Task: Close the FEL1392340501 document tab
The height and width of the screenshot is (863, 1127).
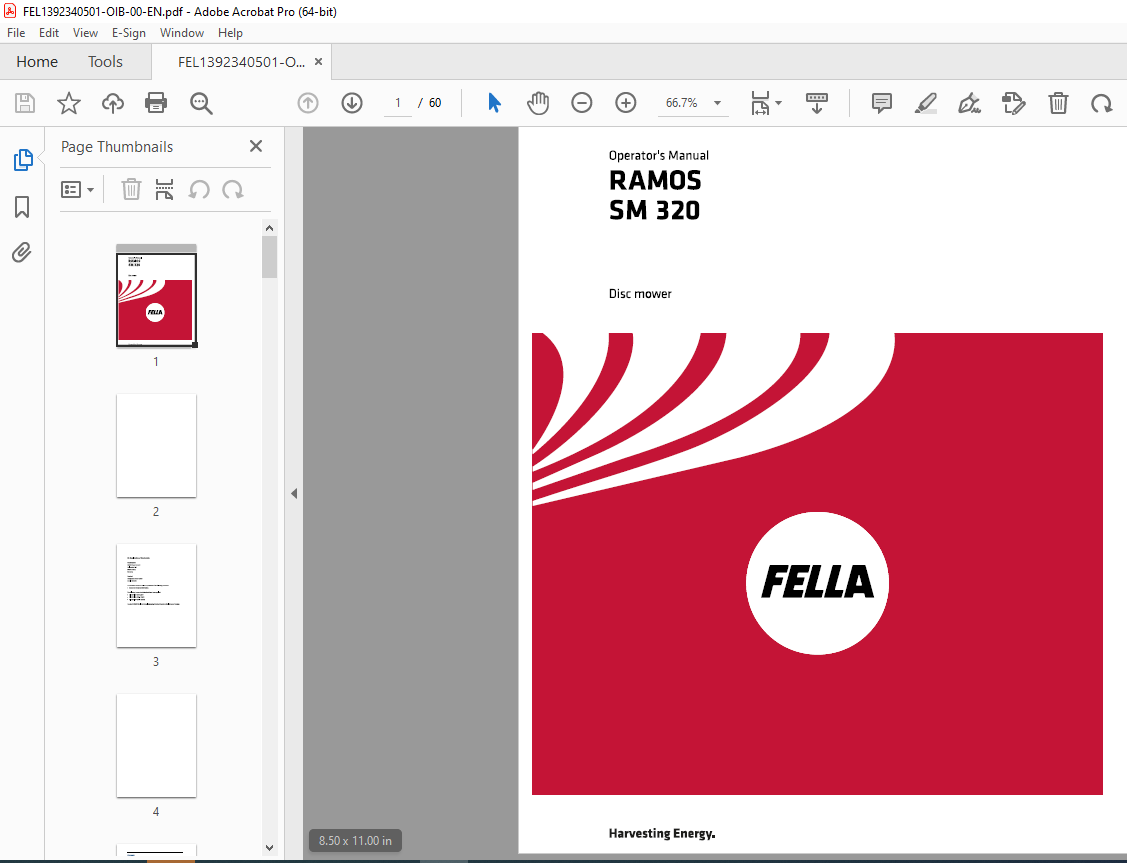Action: [318, 62]
